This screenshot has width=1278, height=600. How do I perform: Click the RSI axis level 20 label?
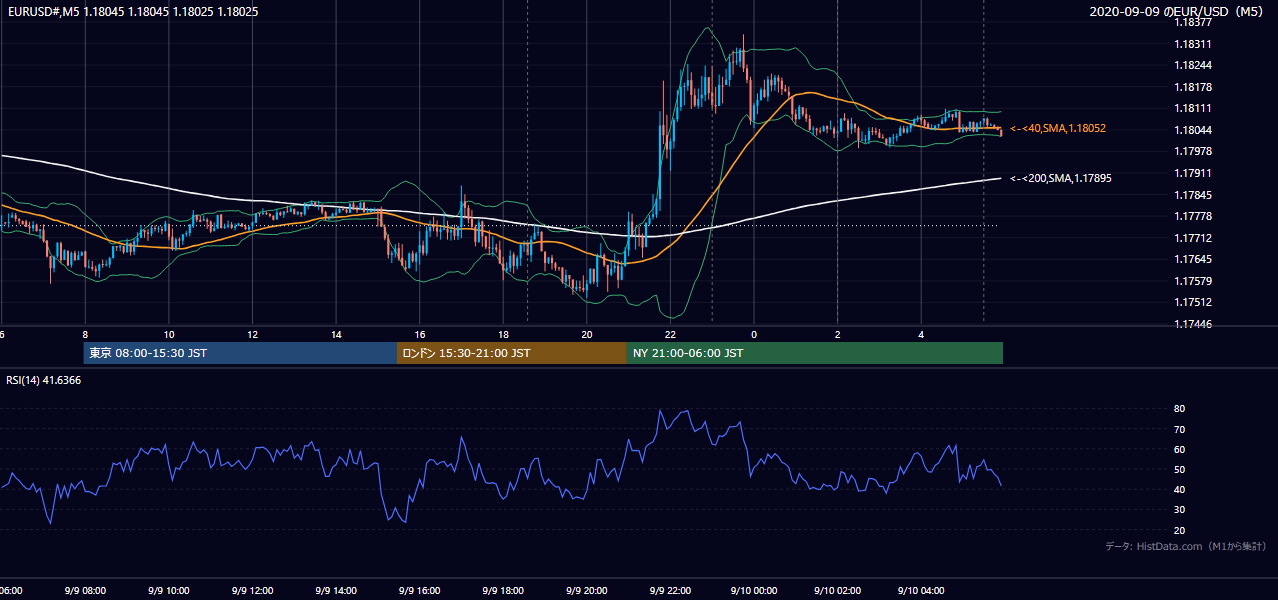[x=1179, y=530]
